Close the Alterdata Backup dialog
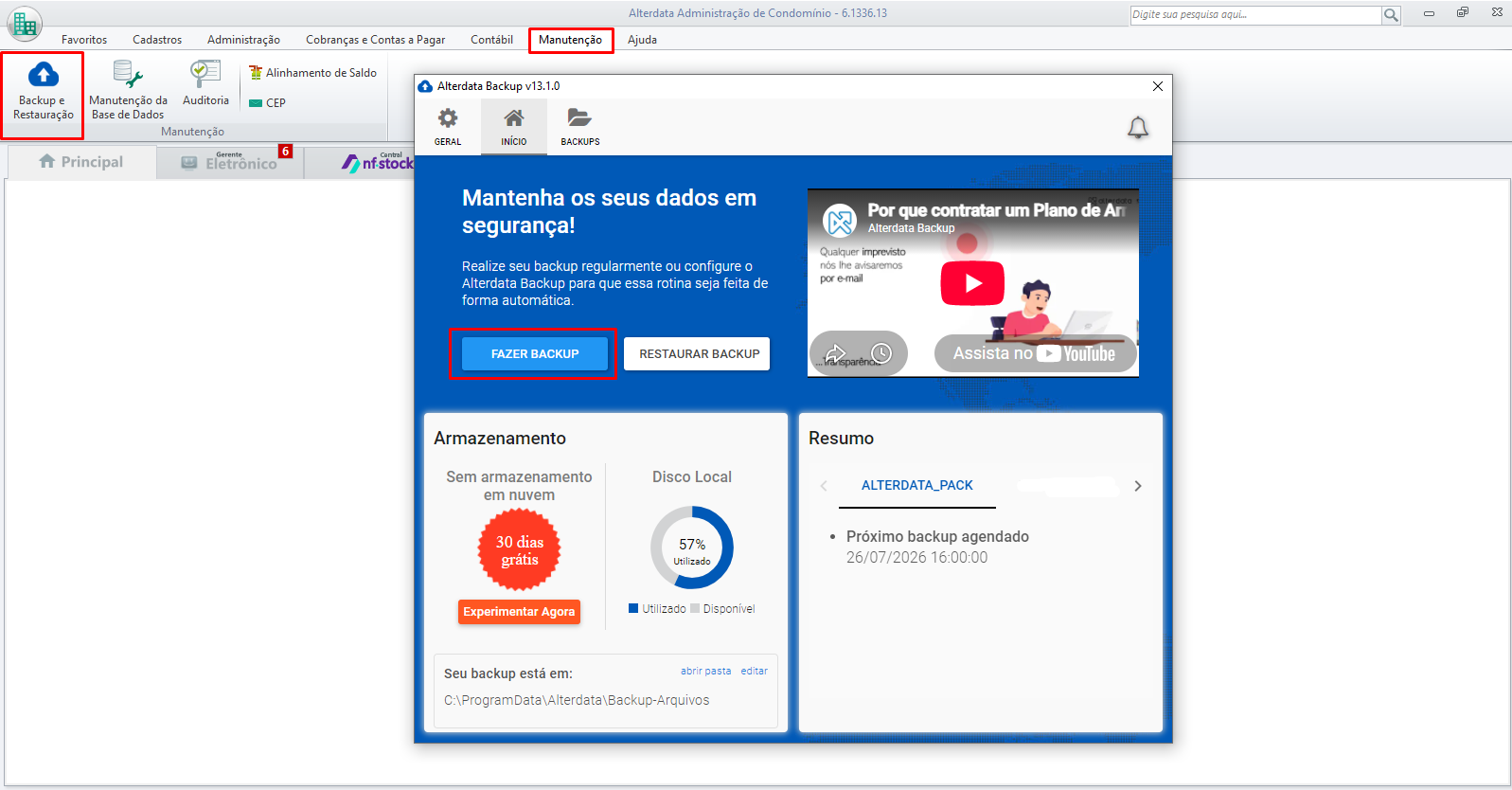 [1157, 86]
